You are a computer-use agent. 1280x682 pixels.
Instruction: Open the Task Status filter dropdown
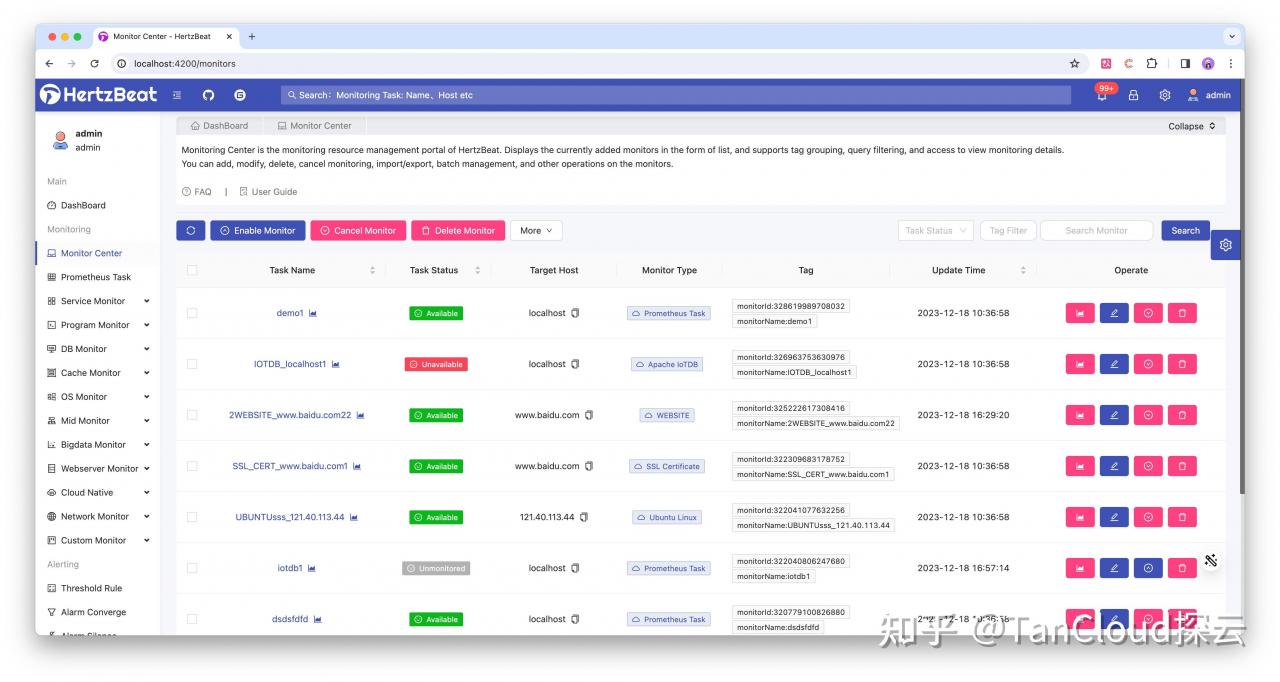936,230
